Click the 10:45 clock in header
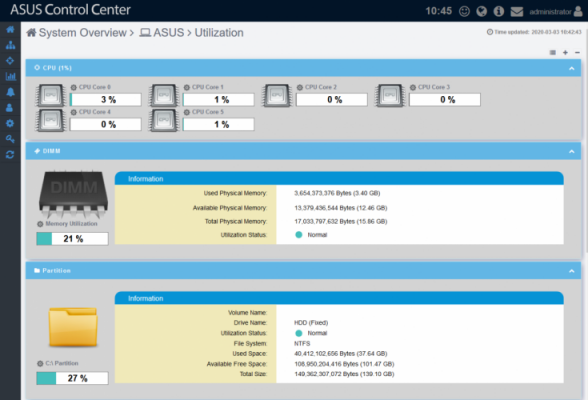Viewport: 588px width, 400px height. 438,11
